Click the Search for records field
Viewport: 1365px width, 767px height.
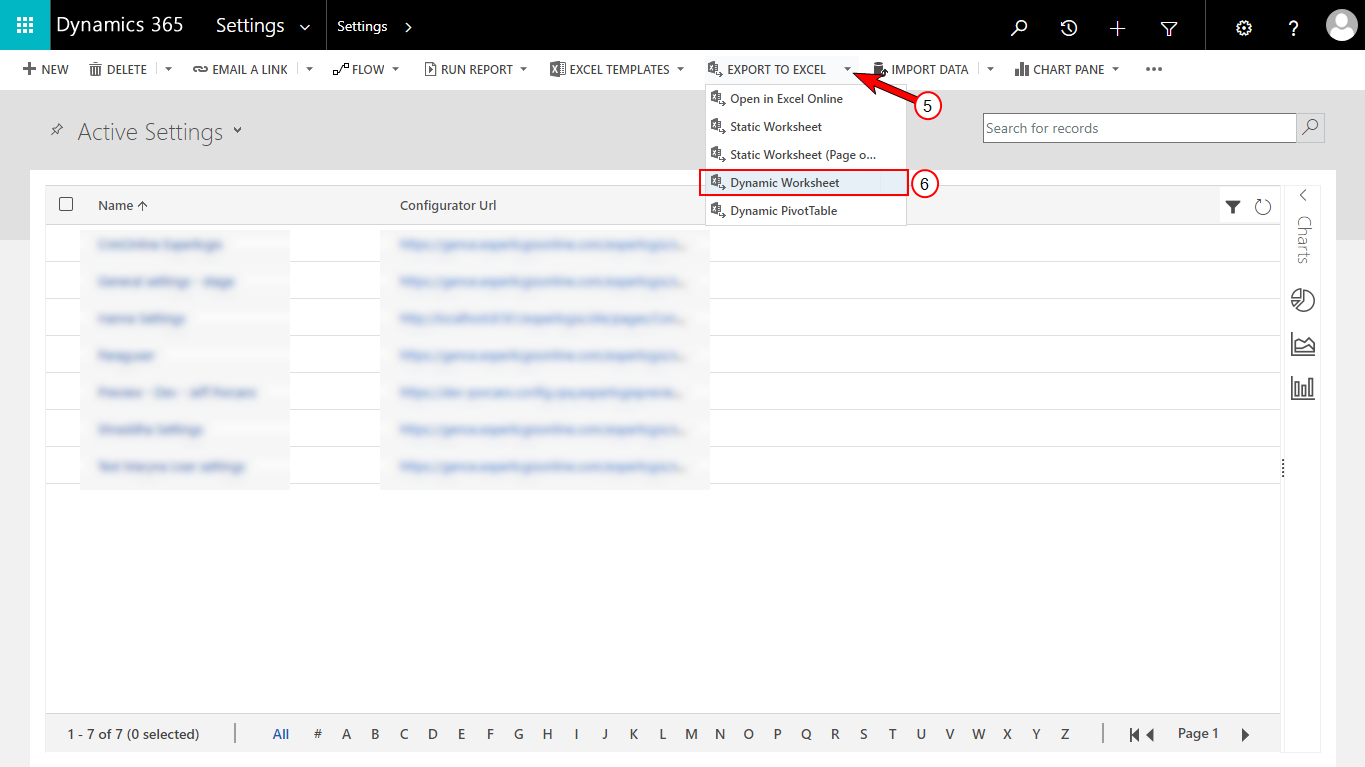click(1139, 128)
